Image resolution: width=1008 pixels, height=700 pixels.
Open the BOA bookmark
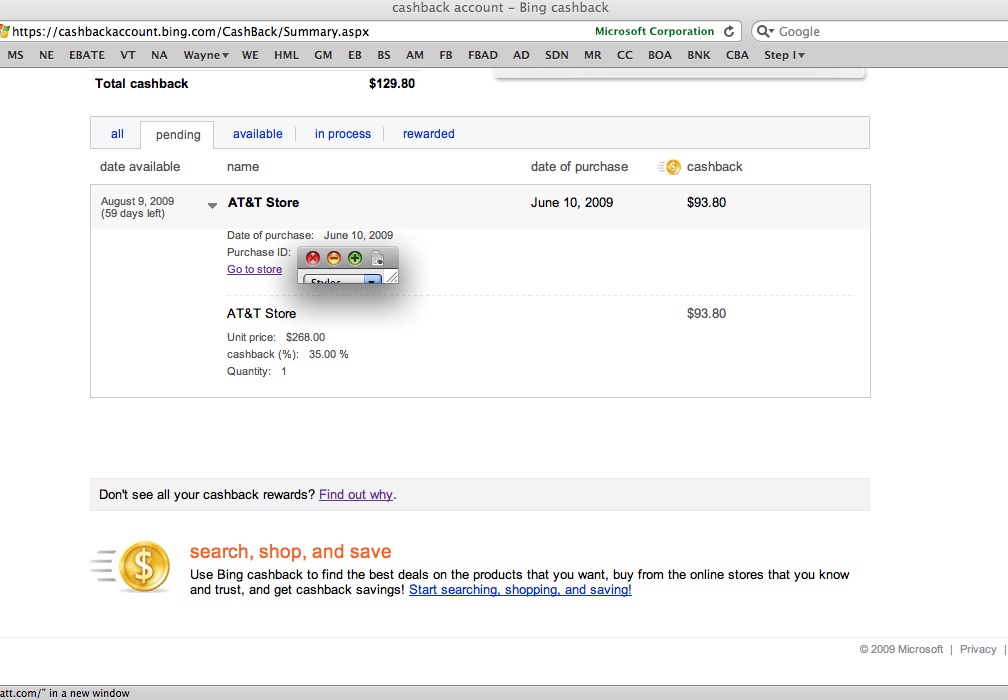[660, 55]
